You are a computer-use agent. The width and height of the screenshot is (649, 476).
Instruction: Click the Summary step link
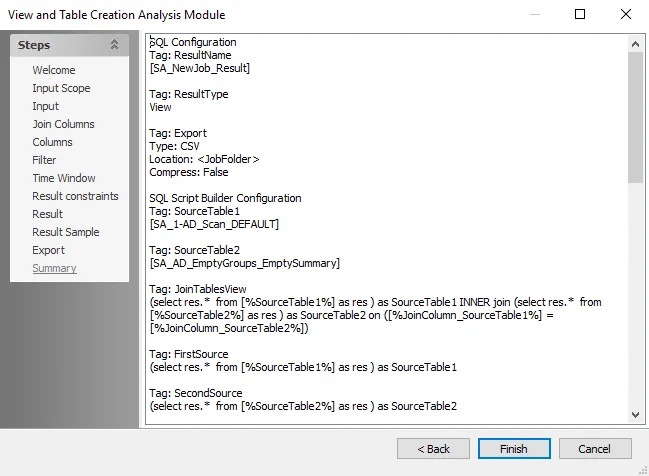pyautogui.click(x=54, y=268)
